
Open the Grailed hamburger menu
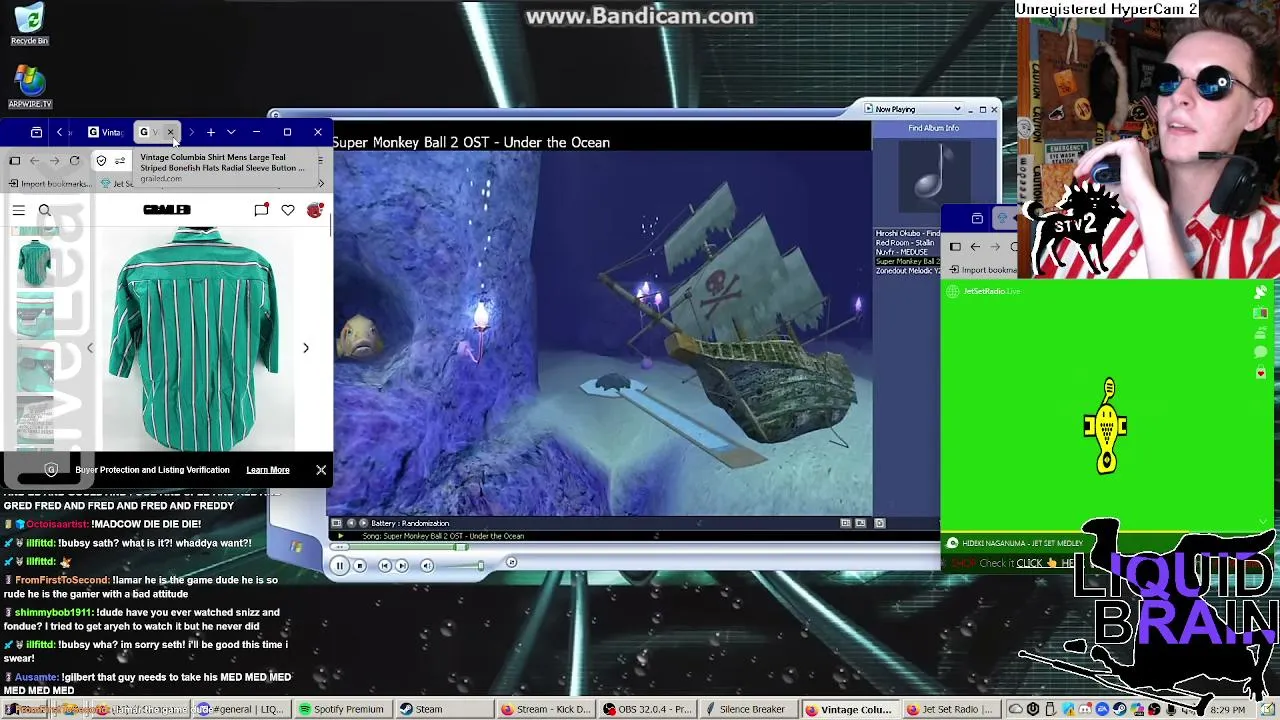[x=19, y=210]
